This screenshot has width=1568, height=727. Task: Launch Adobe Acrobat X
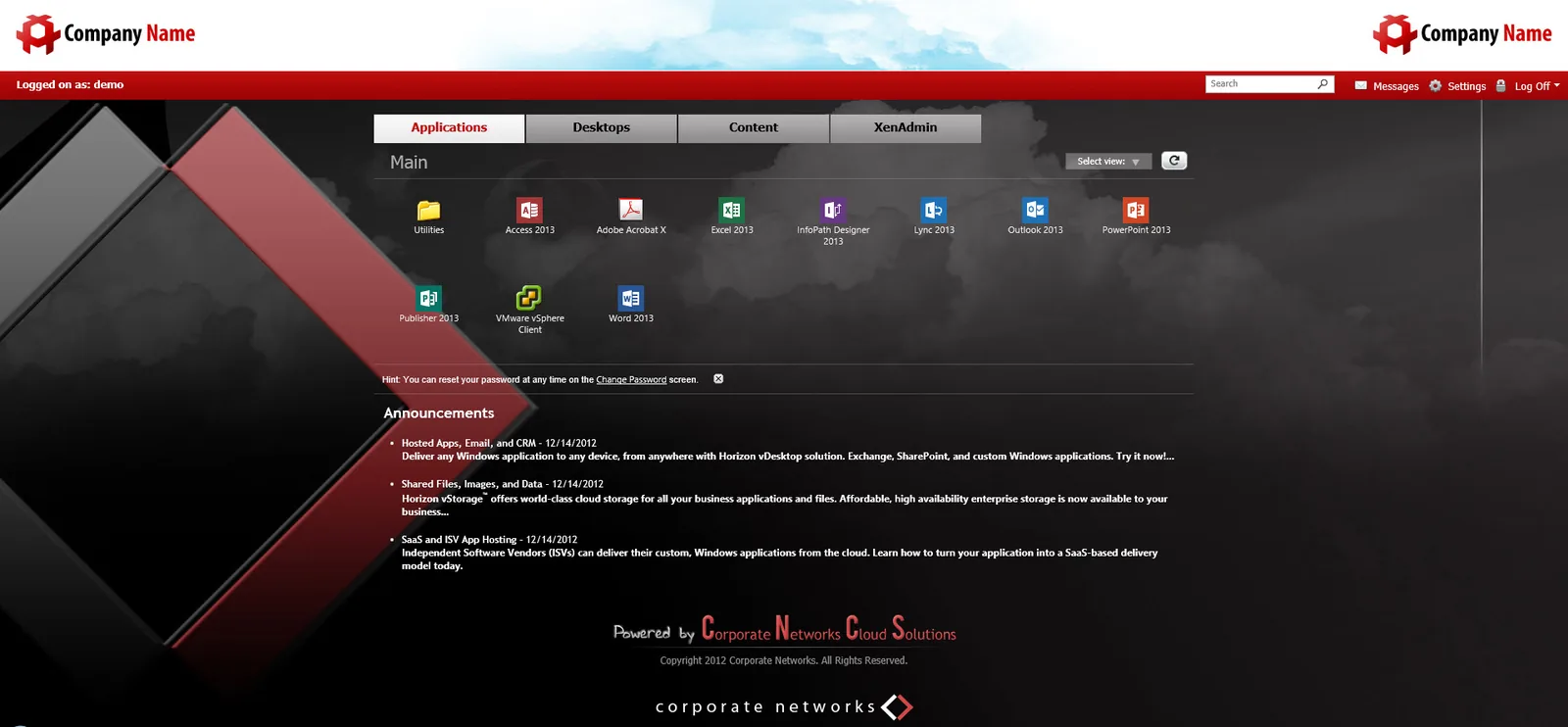click(x=631, y=217)
